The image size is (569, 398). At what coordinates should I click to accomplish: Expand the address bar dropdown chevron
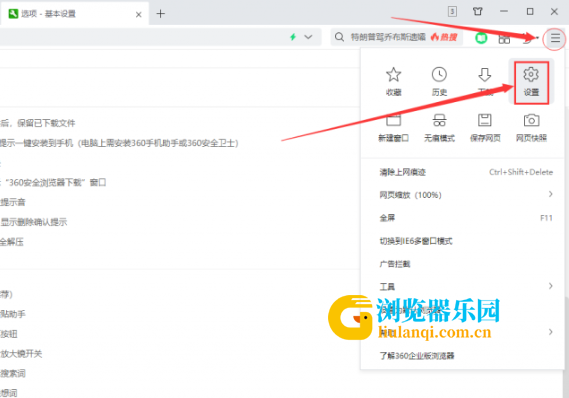308,37
